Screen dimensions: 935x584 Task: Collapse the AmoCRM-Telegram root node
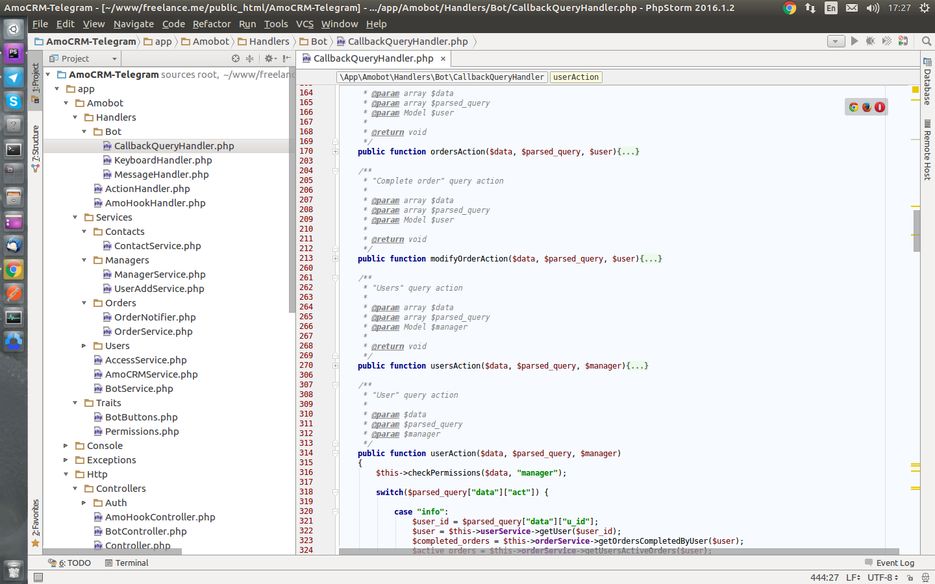point(48,75)
